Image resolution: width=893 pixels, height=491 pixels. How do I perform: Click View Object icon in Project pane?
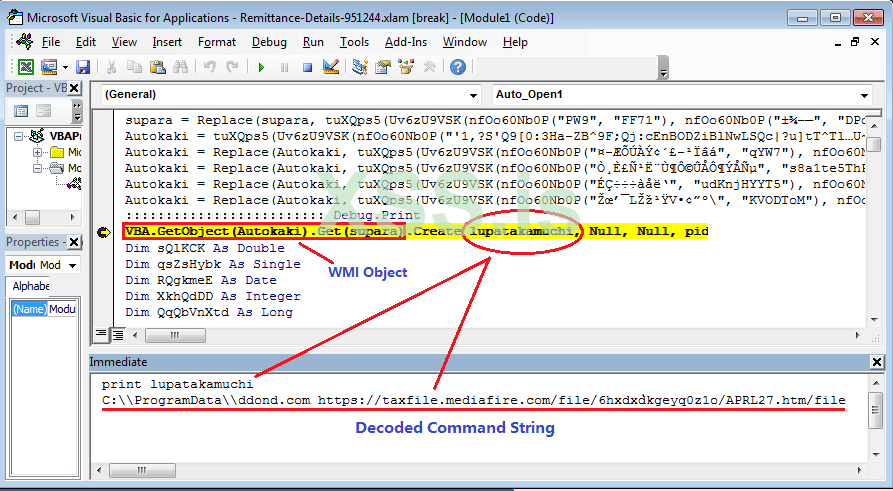pyautogui.click(x=44, y=111)
